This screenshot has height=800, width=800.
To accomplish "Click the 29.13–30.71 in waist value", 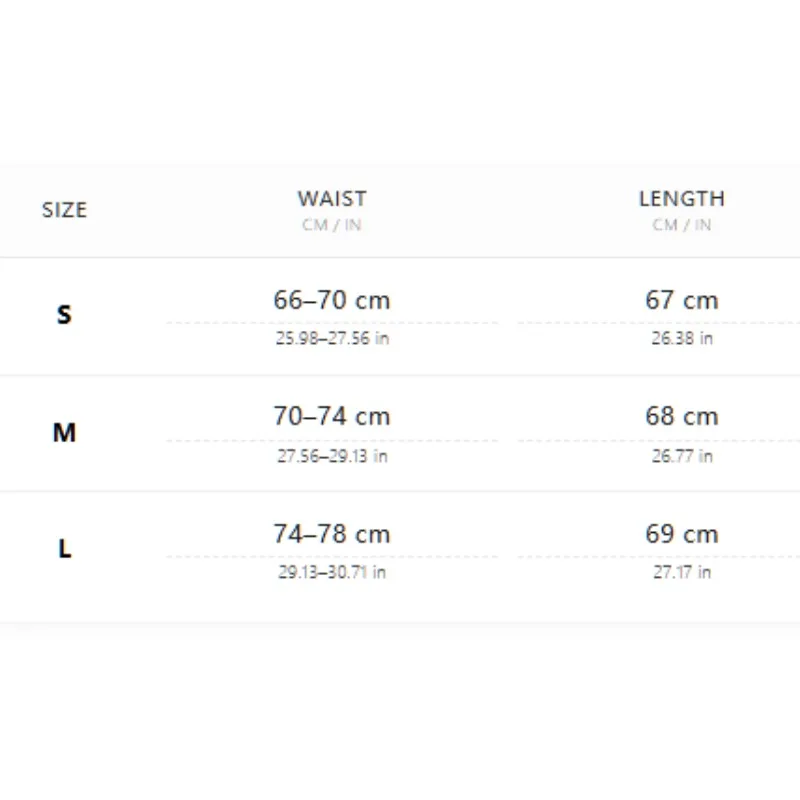I will point(332,572).
